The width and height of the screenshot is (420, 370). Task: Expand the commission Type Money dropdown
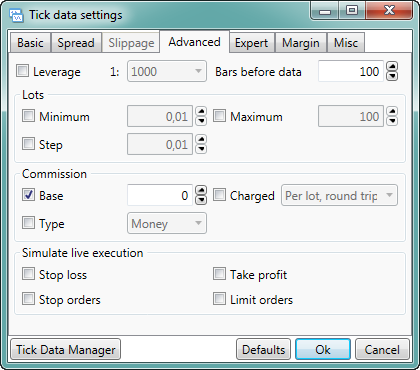[x=167, y=223]
